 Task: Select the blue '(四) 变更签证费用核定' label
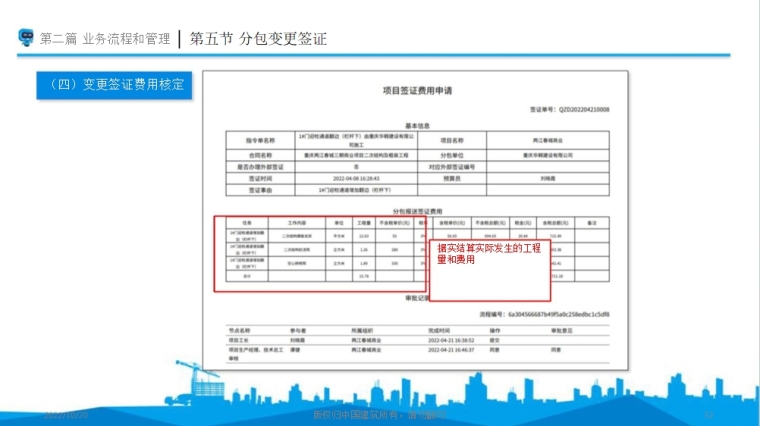[x=111, y=85]
